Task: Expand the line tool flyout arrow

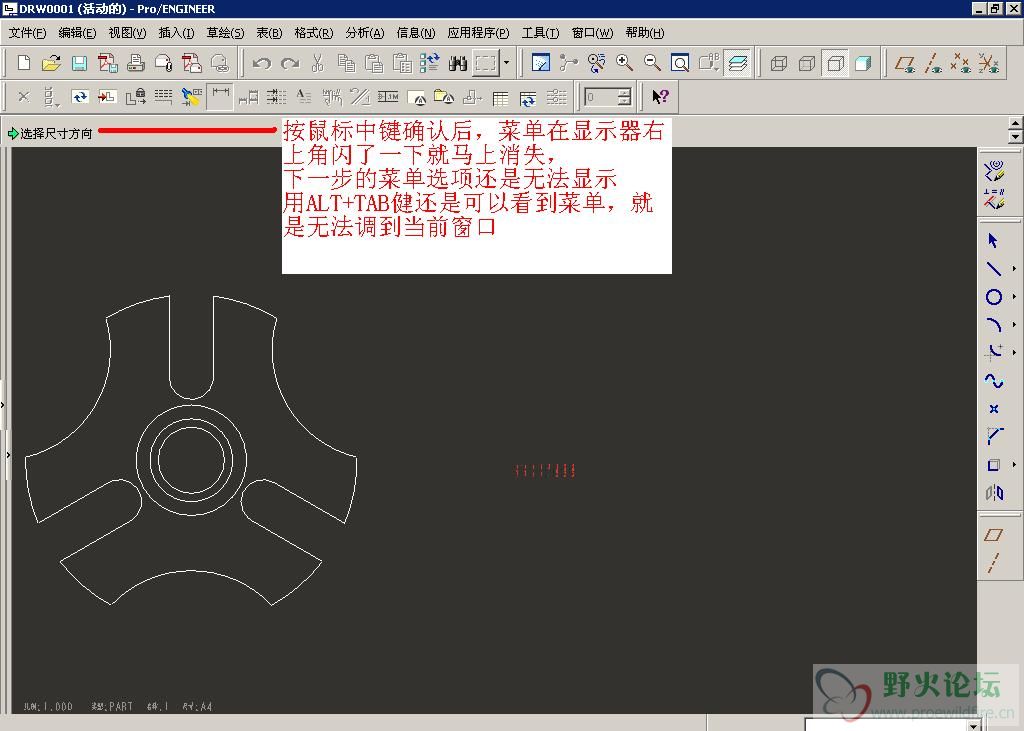Action: point(1014,268)
